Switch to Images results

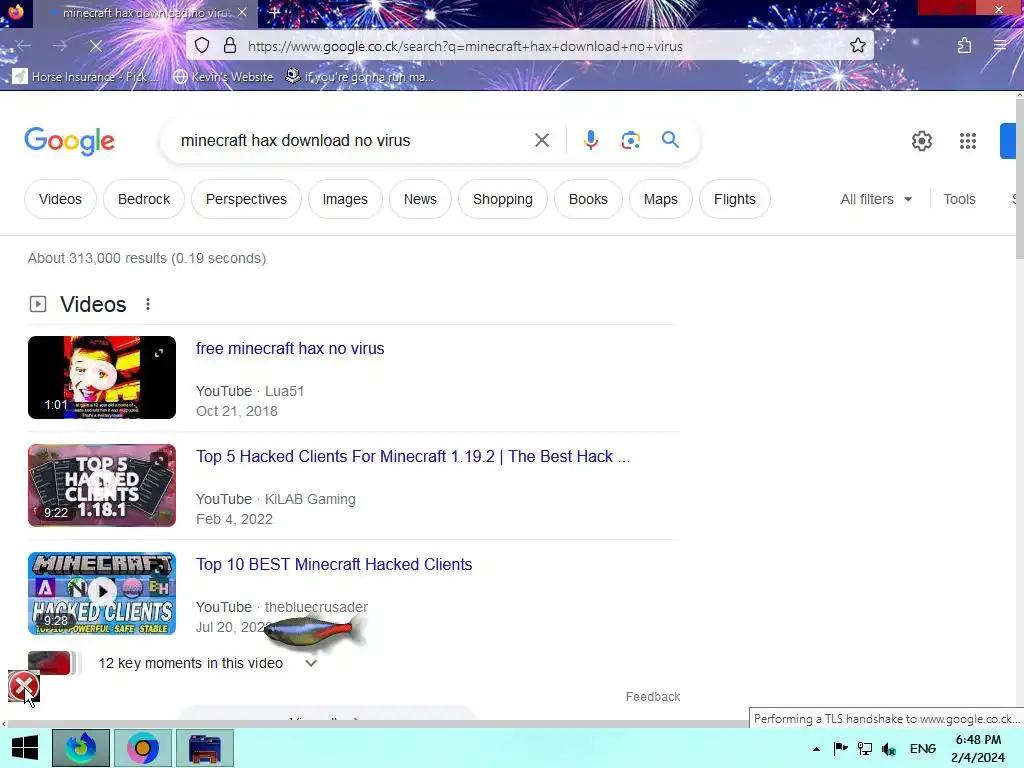pyautogui.click(x=345, y=199)
